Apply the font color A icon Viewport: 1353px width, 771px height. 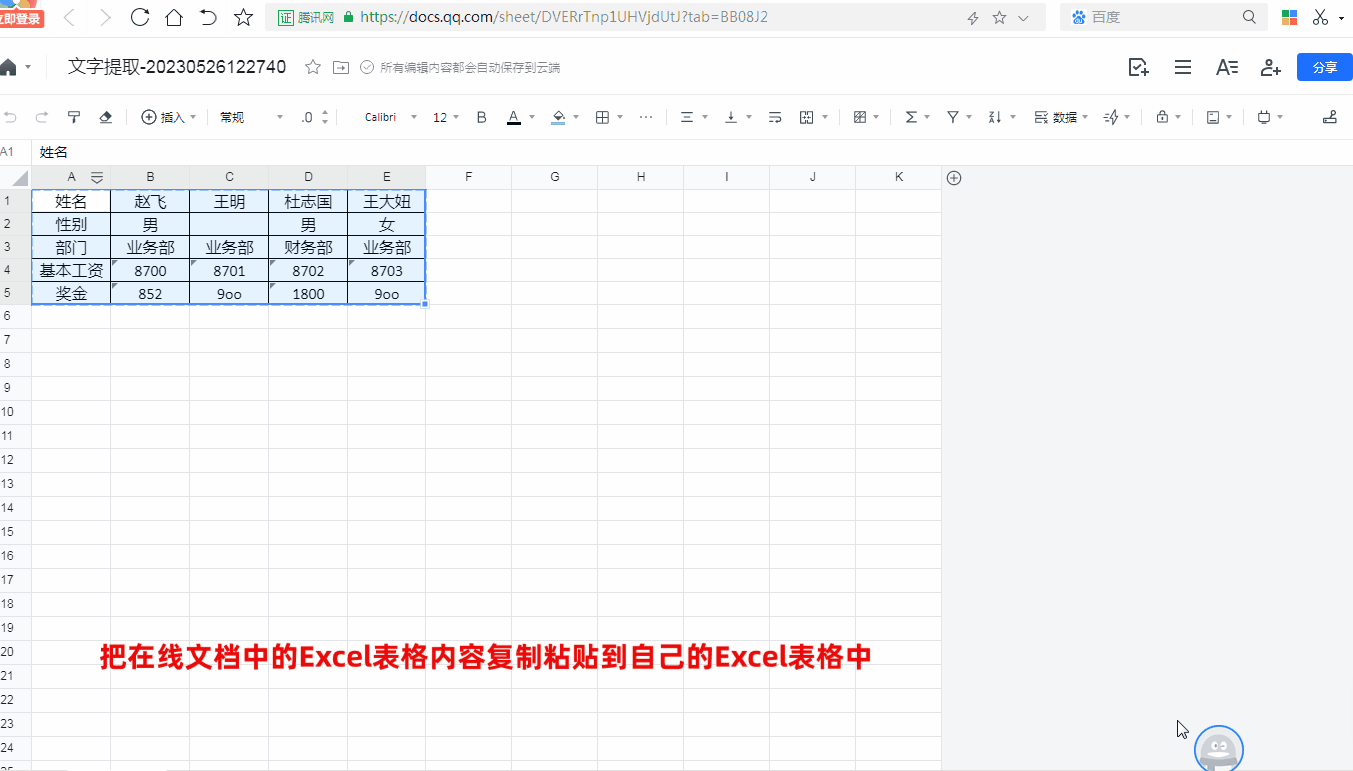(x=514, y=117)
